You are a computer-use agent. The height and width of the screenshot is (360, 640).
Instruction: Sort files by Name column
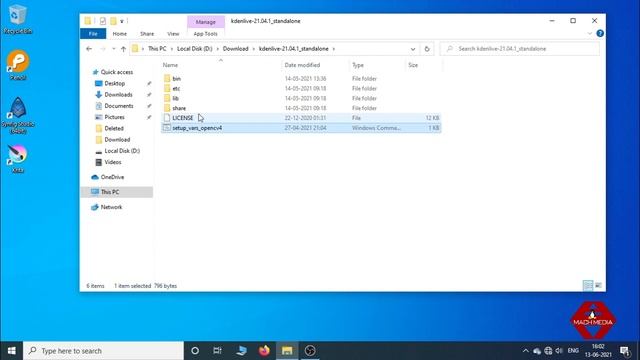point(170,65)
